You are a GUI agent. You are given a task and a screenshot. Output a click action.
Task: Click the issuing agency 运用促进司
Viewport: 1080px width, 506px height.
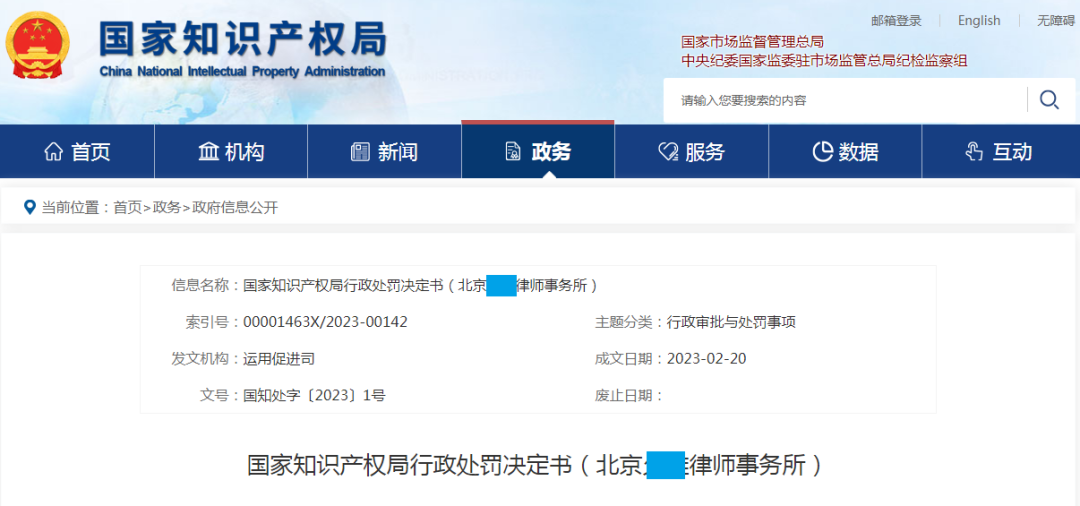pos(279,358)
